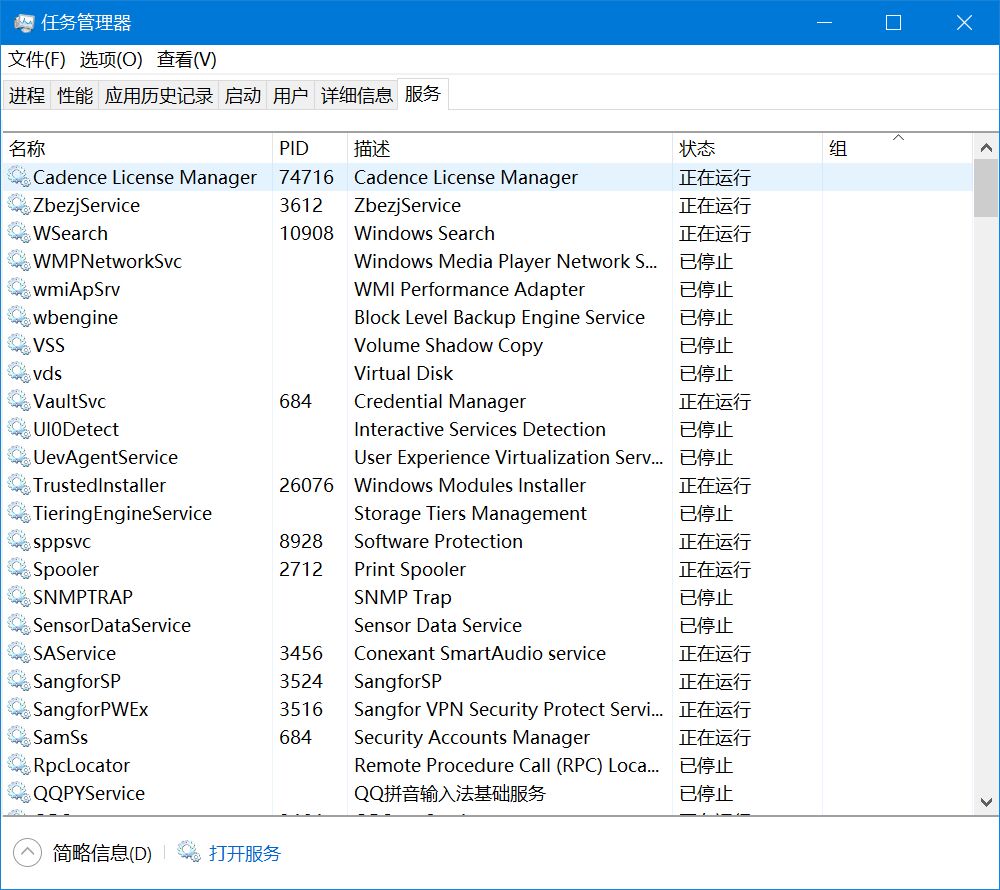
Task: Select the Storage Tiers Management description
Action: click(470, 513)
